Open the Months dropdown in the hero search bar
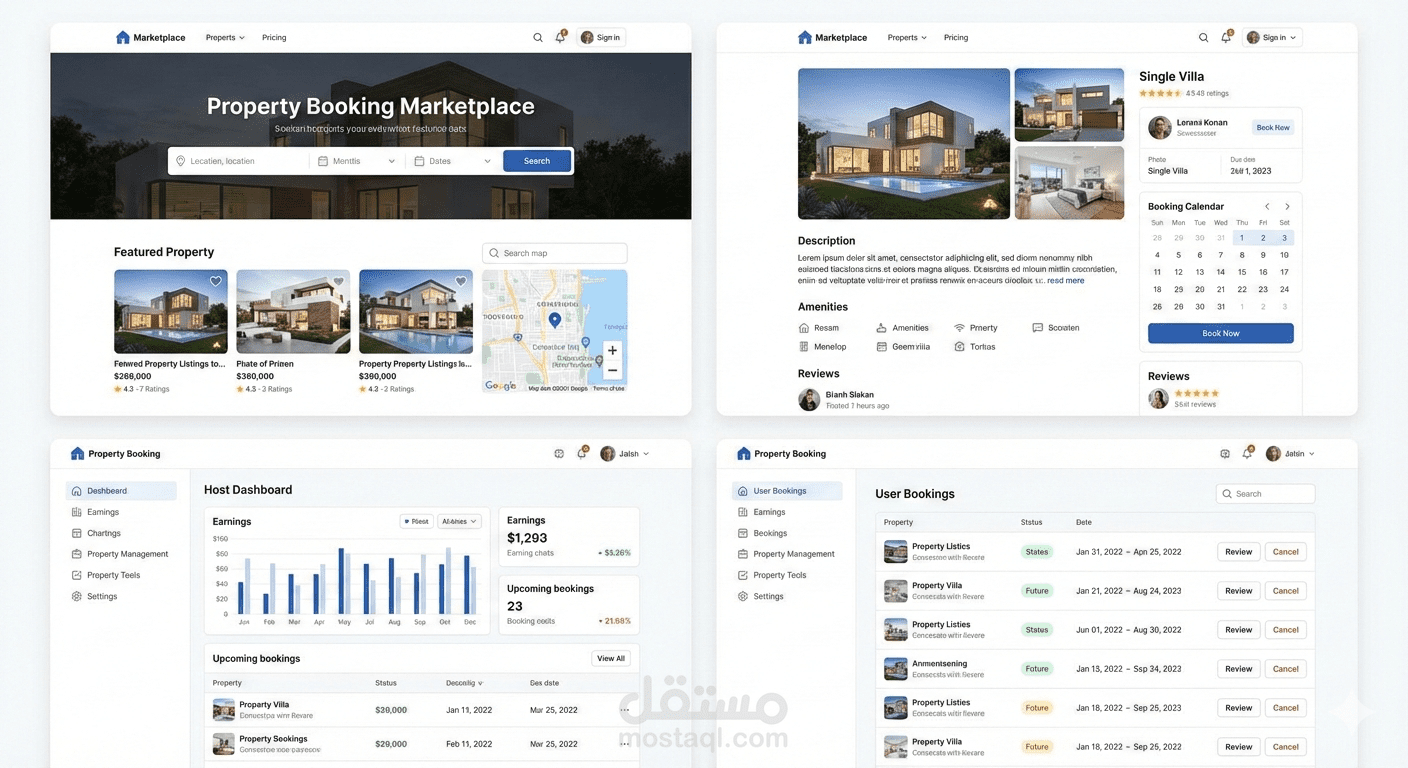The image size is (1408, 768). coord(355,160)
